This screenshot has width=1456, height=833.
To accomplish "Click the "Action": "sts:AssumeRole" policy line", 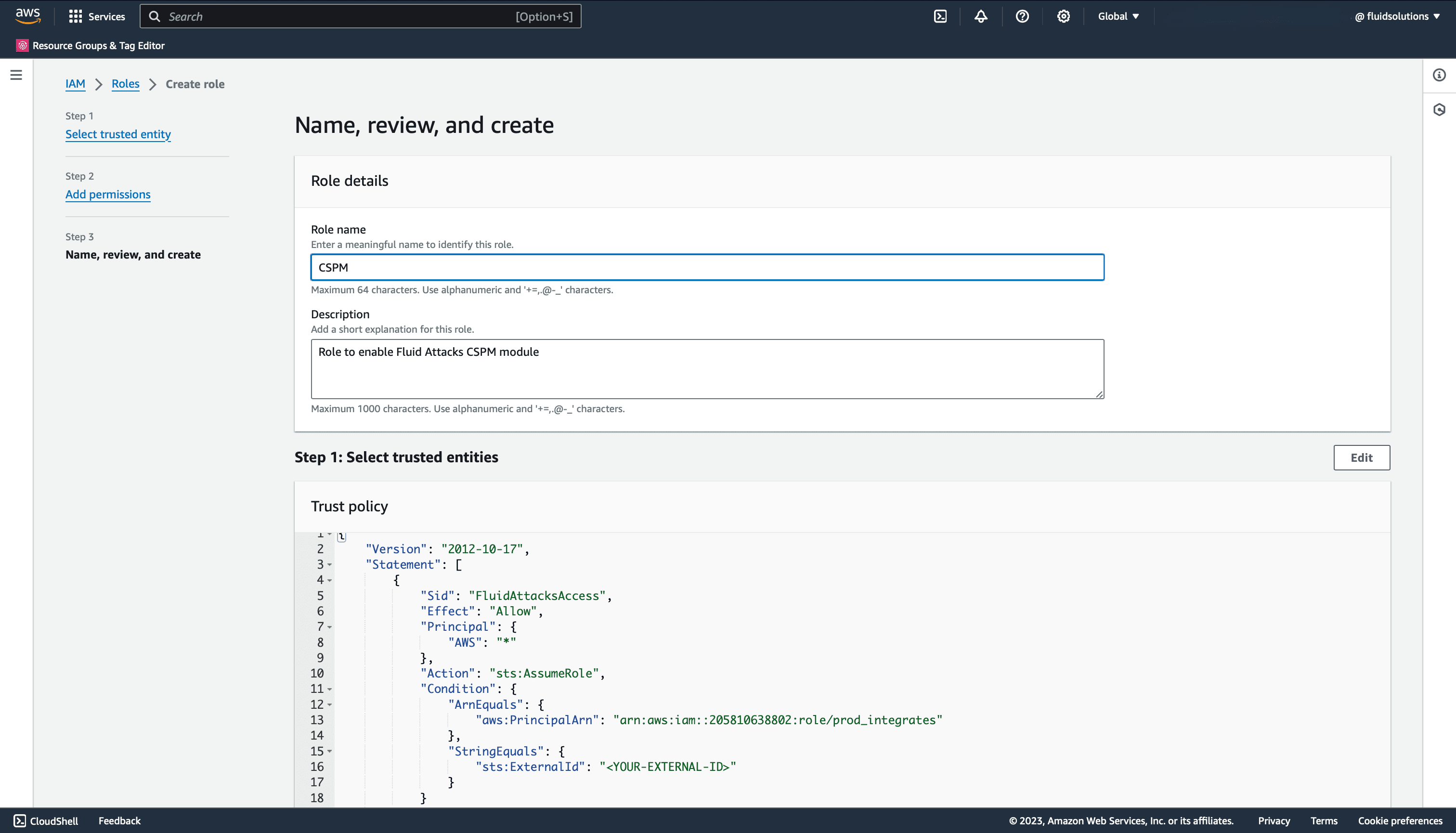I will pos(513,673).
